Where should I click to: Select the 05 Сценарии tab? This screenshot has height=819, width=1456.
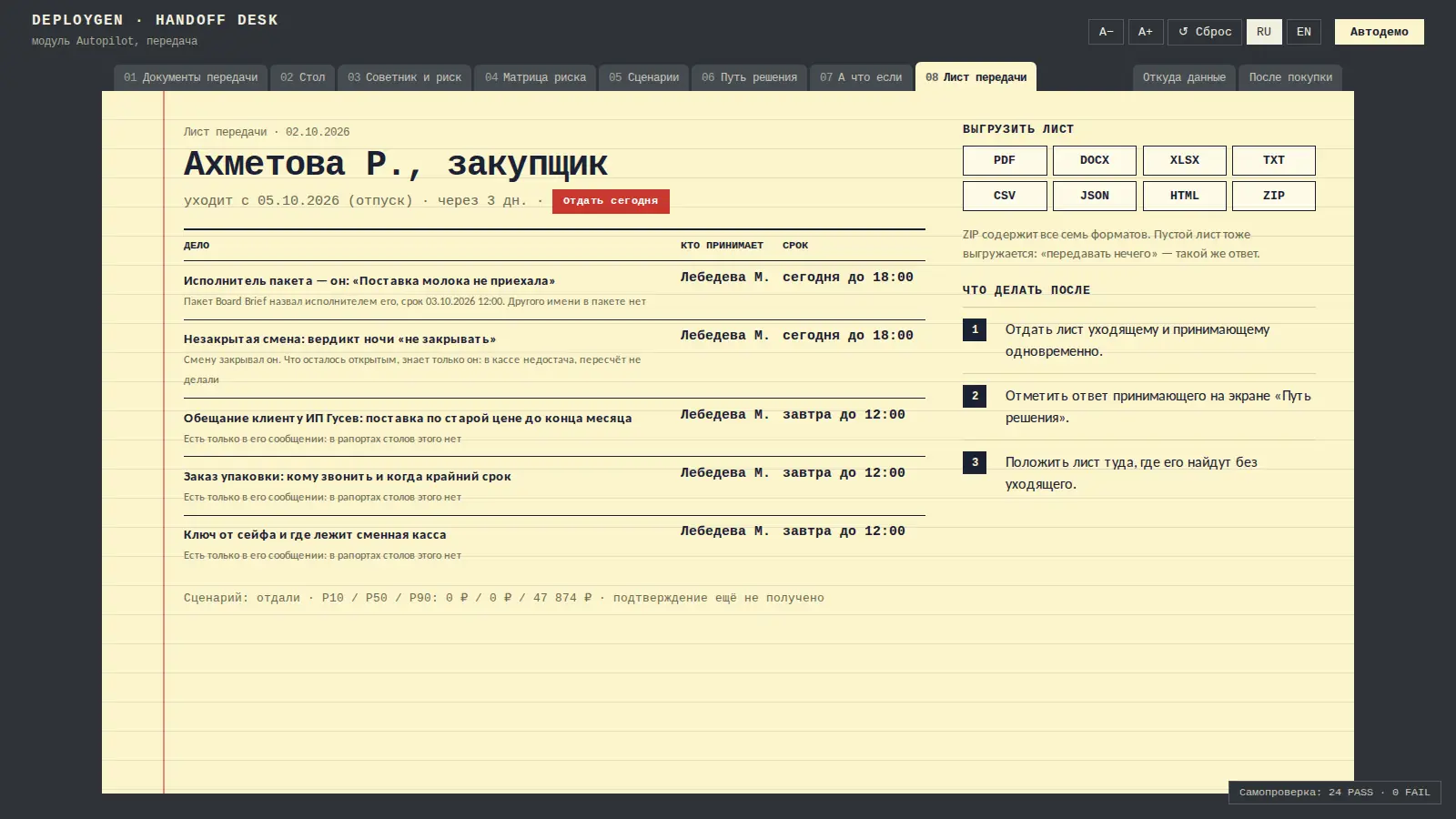[x=644, y=77]
